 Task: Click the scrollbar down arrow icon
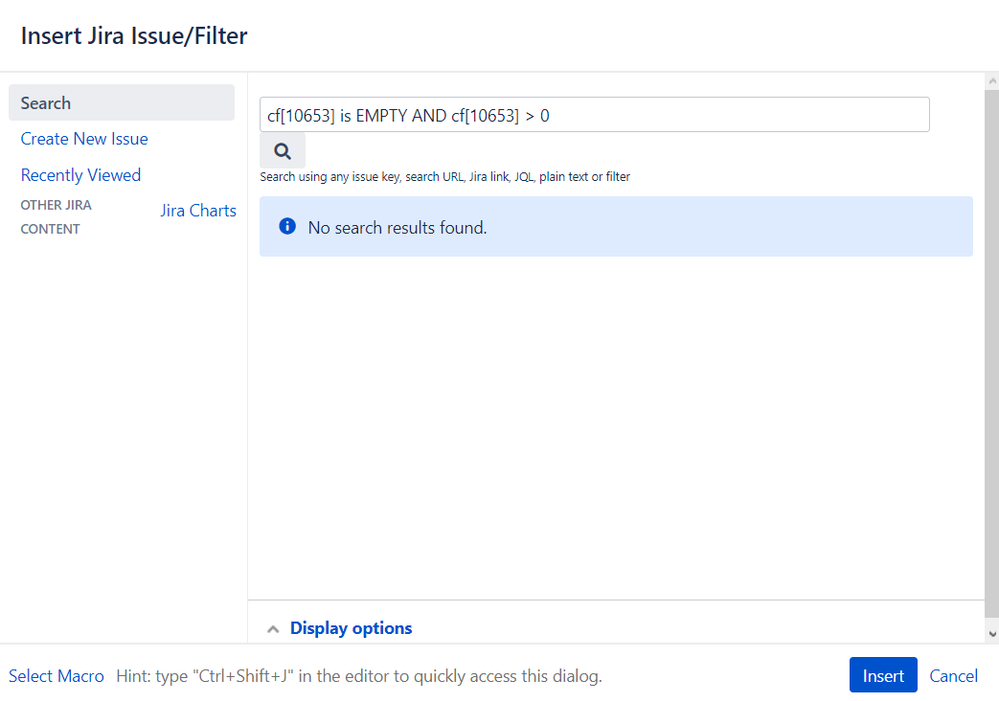[x=991, y=634]
